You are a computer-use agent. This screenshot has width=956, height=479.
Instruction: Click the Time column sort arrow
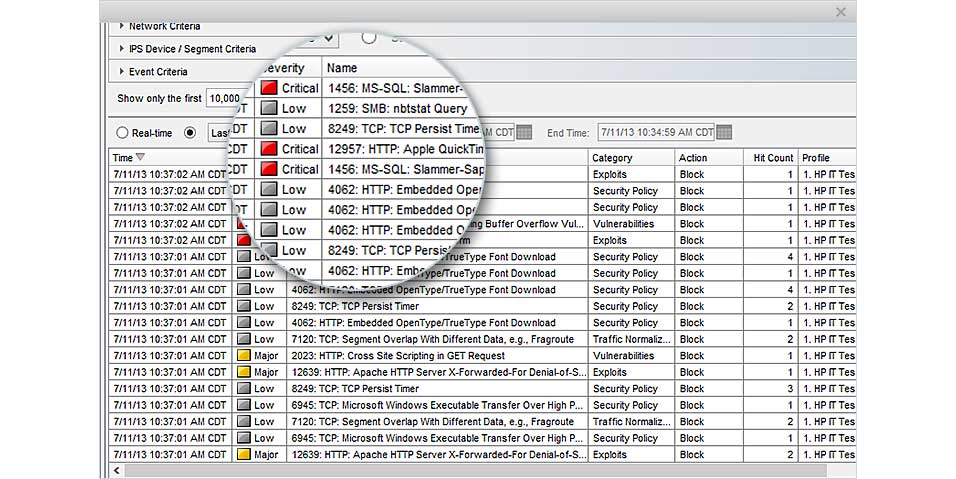pos(140,158)
